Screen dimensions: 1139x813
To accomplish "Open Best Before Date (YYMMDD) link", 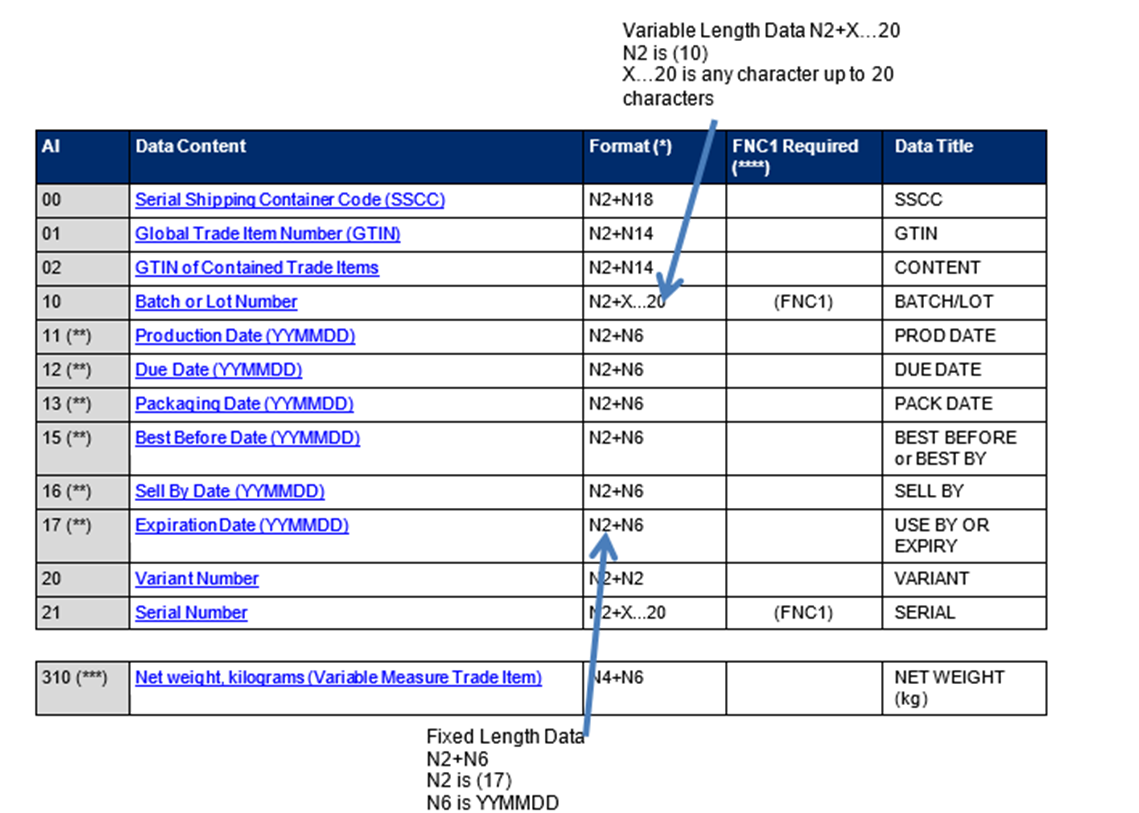I will tap(247, 438).
